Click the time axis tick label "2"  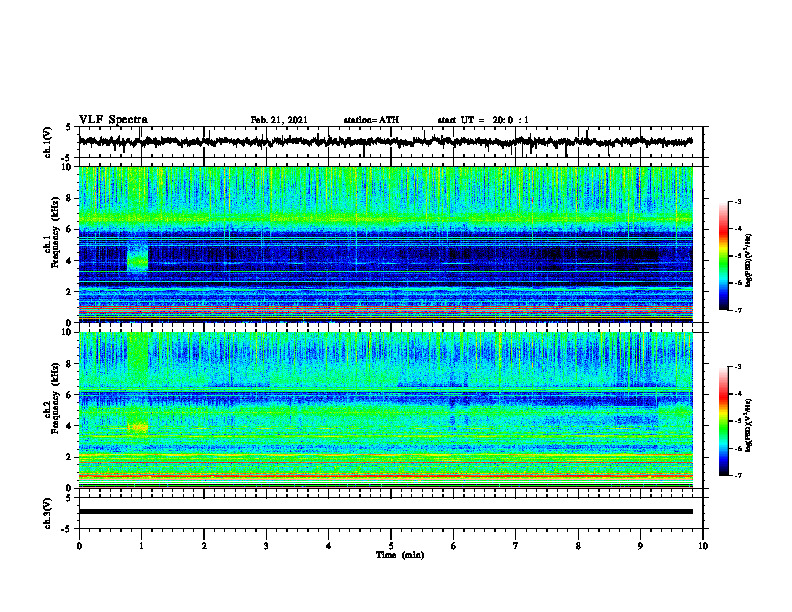pos(204,546)
